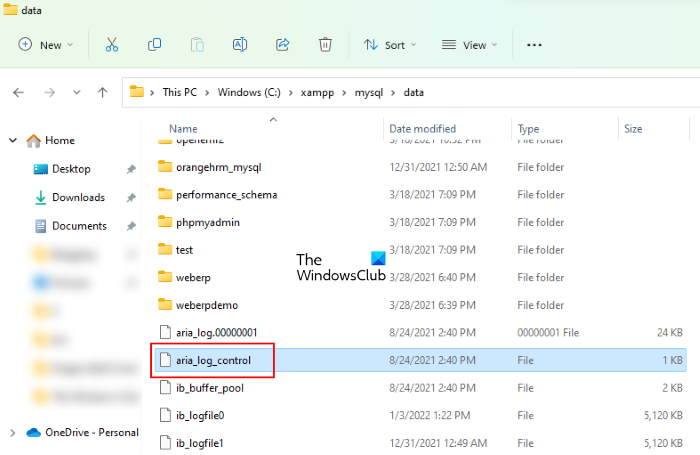Select the orangehrm_mysql folder
Image resolution: width=700 pixels, height=455 pixels.
pyautogui.click(x=219, y=167)
